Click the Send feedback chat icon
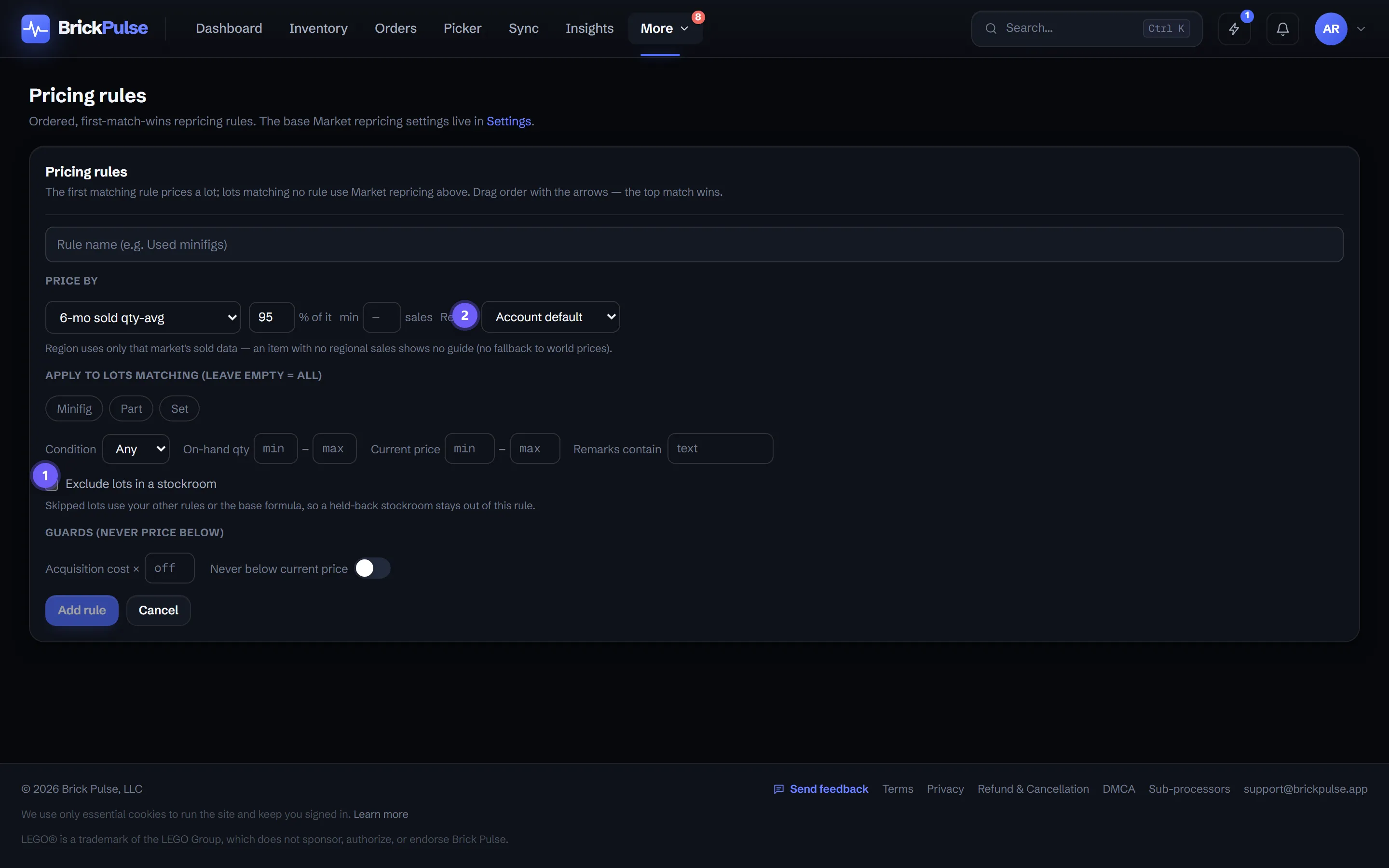 pos(778,789)
